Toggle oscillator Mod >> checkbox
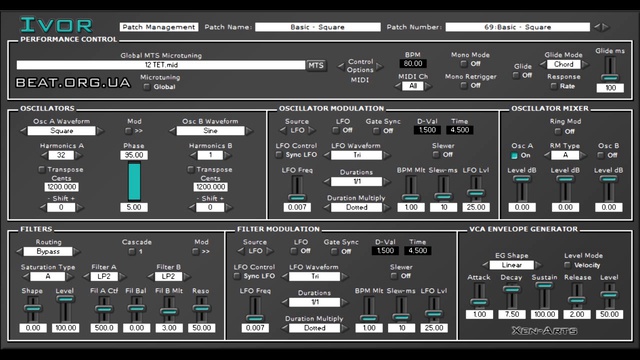Viewport: 640px width, 360px height. (128, 131)
